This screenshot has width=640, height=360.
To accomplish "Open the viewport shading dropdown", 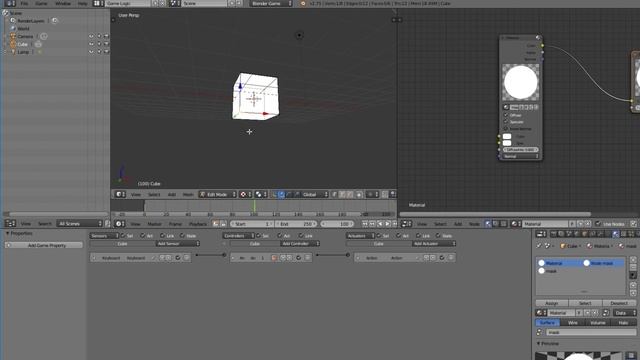I will (246, 194).
